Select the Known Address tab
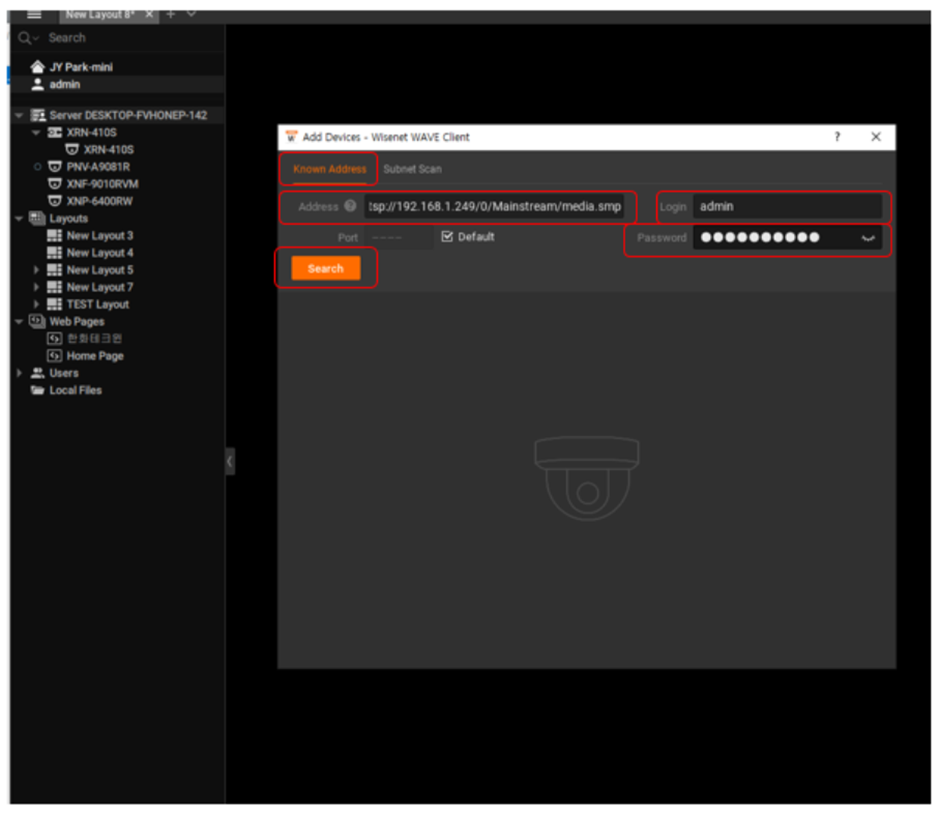Viewport: 940px width, 814px height. point(329,169)
